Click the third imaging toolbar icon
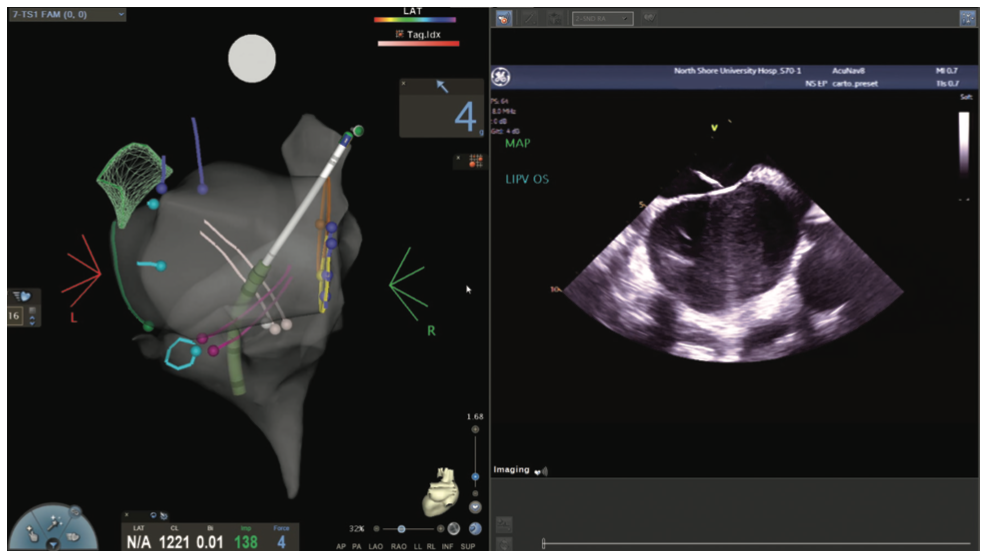Viewport: 990px width, 558px height. 554,18
